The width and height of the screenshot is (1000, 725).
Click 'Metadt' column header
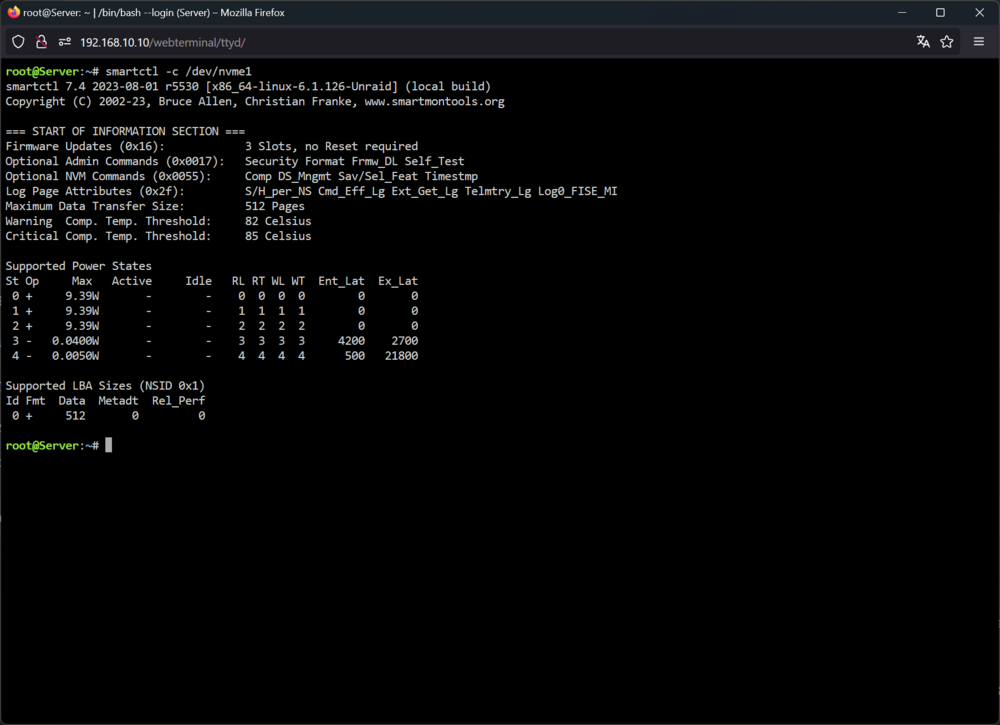pyautogui.click(x=118, y=401)
